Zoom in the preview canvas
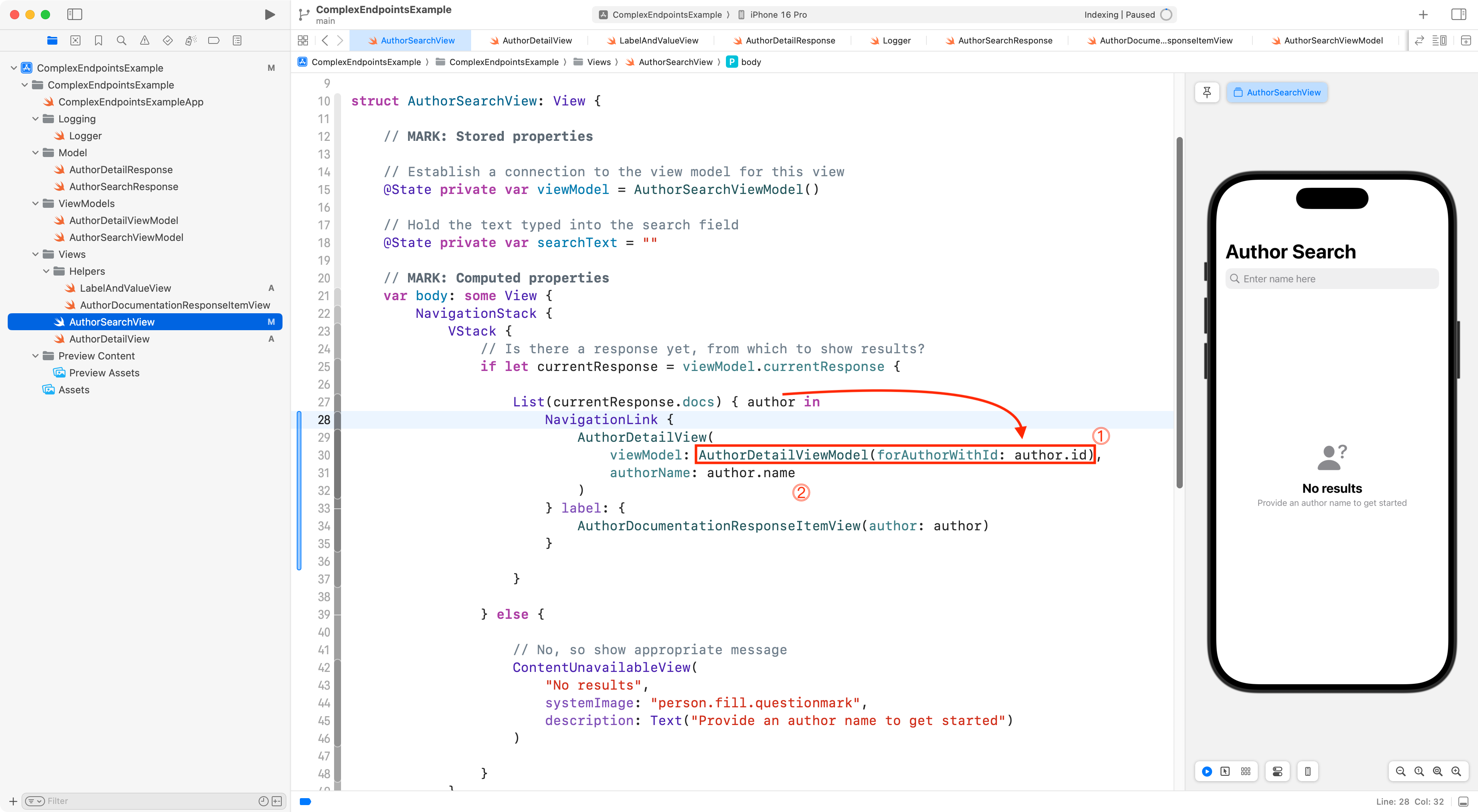The image size is (1478, 812). pyautogui.click(x=1456, y=771)
